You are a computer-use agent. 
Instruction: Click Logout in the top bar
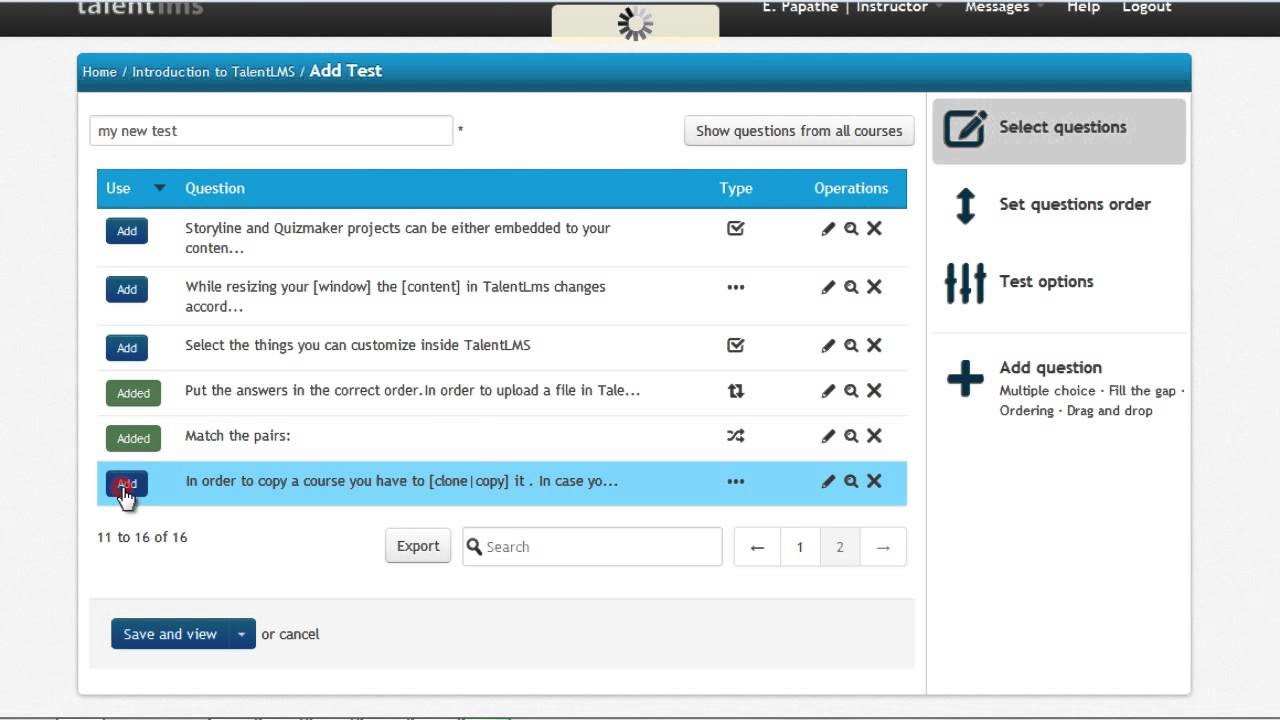[x=1147, y=7]
